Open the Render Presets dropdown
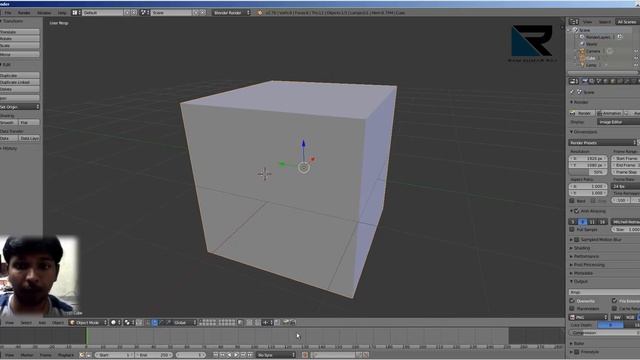 click(x=602, y=143)
